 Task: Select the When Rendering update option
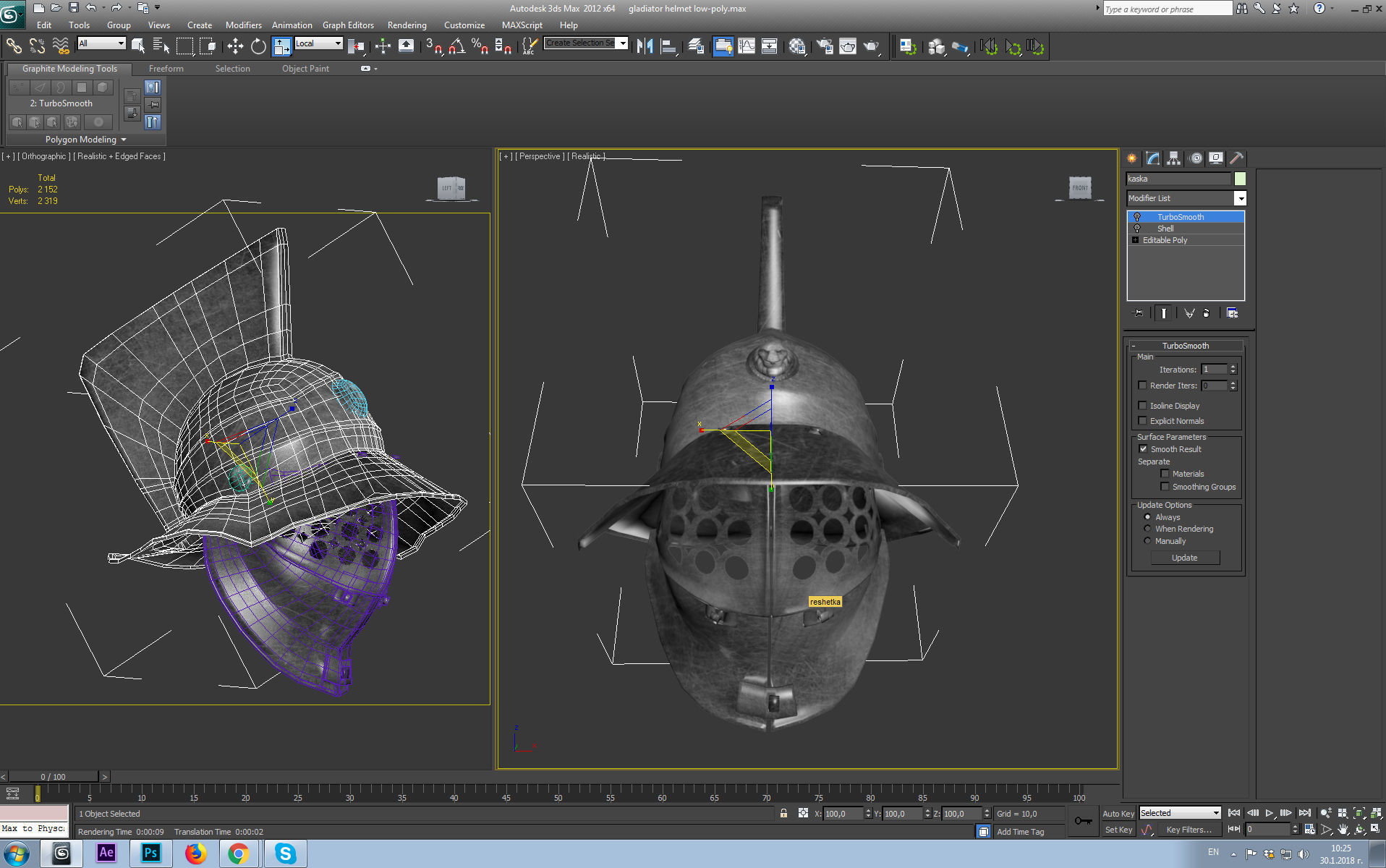1147,529
